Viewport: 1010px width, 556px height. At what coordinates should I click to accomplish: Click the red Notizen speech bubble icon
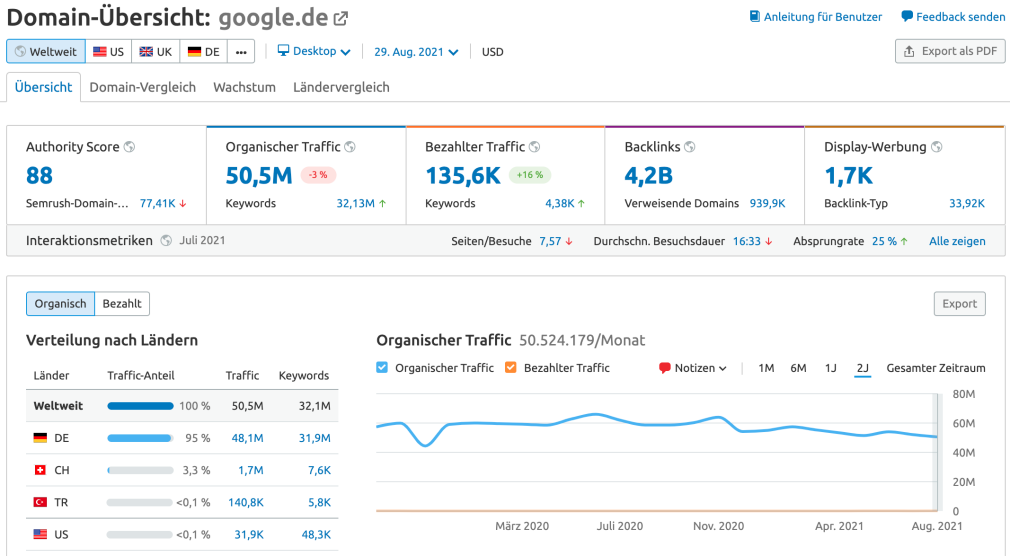coord(665,368)
